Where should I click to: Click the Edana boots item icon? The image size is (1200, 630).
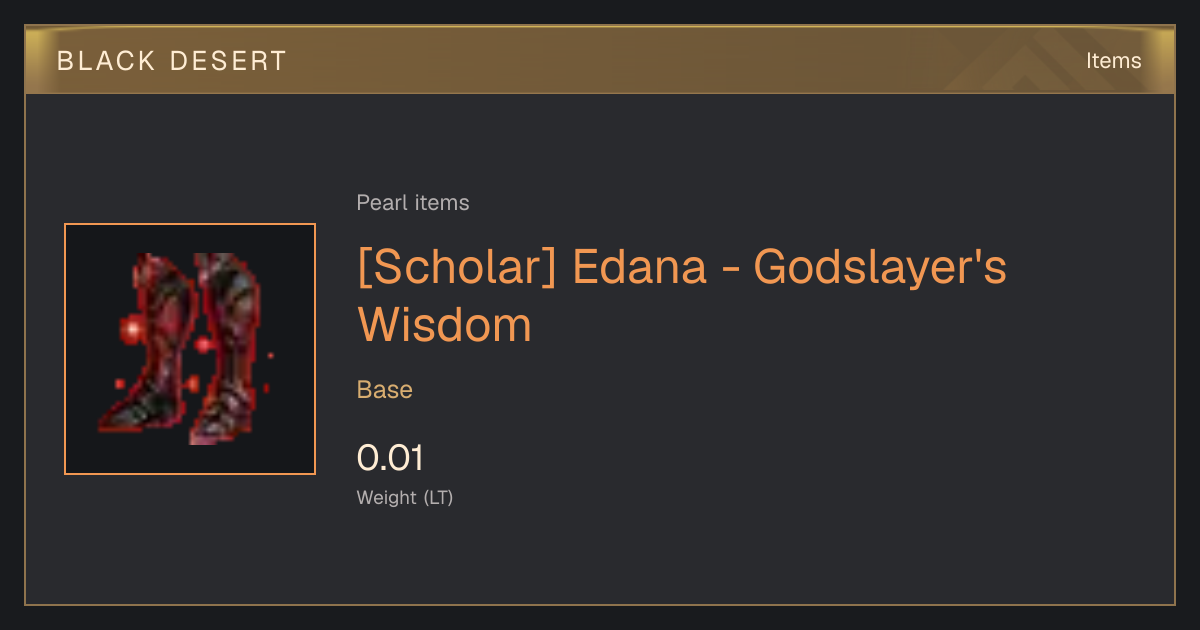190,349
